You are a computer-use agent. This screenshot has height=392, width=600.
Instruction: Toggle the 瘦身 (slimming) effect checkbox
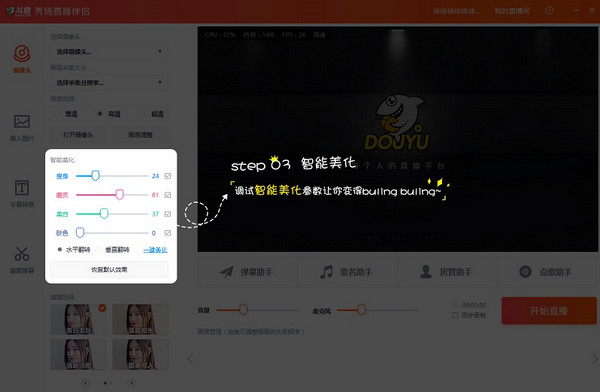[x=168, y=176]
